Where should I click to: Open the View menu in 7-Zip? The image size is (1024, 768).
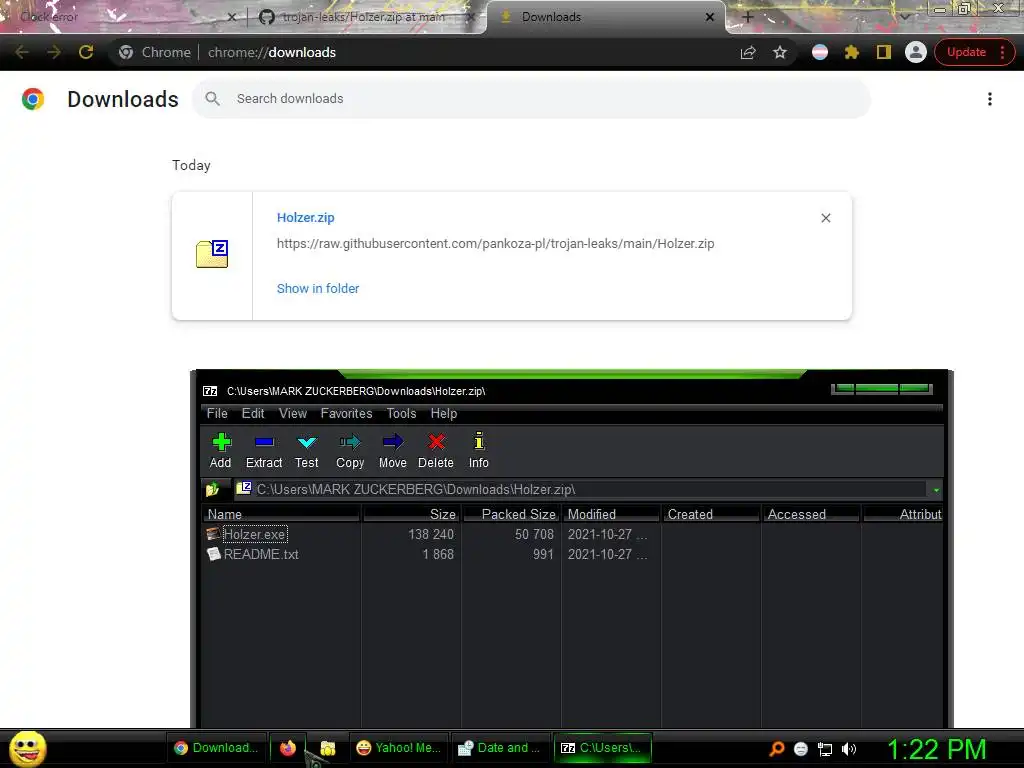293,413
